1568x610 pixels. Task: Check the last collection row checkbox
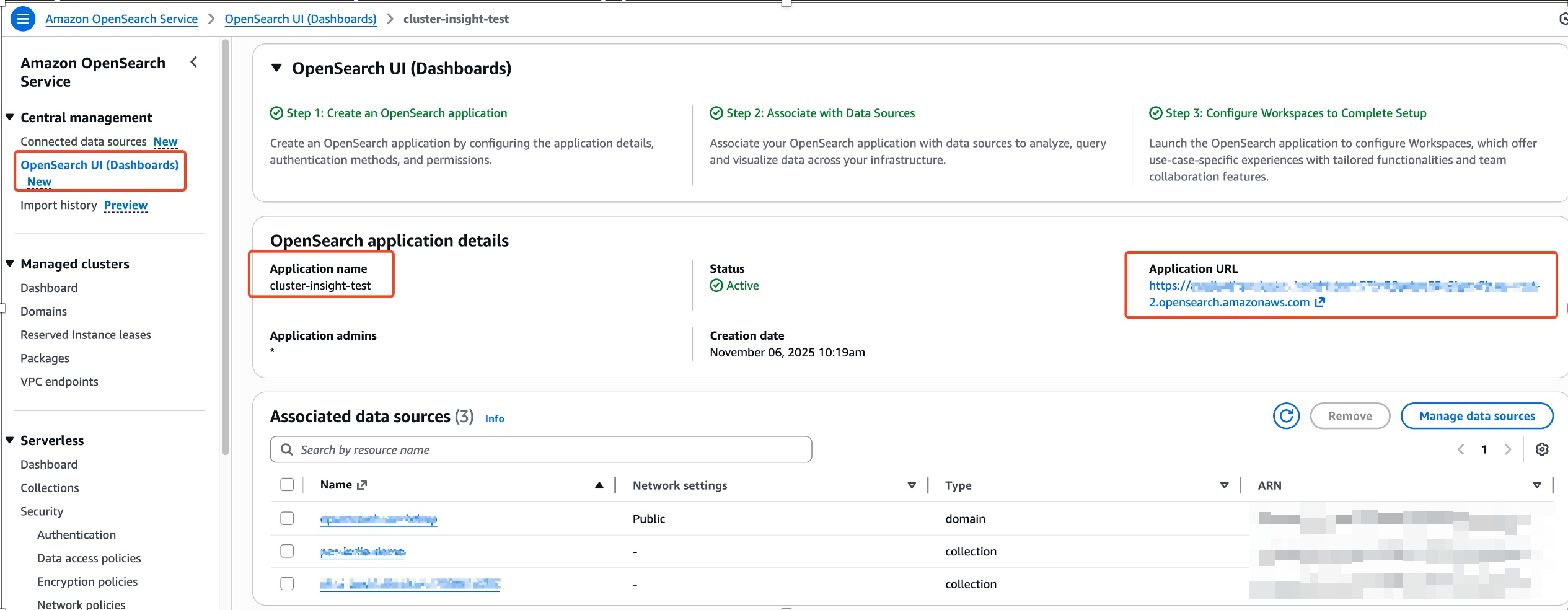(x=287, y=584)
